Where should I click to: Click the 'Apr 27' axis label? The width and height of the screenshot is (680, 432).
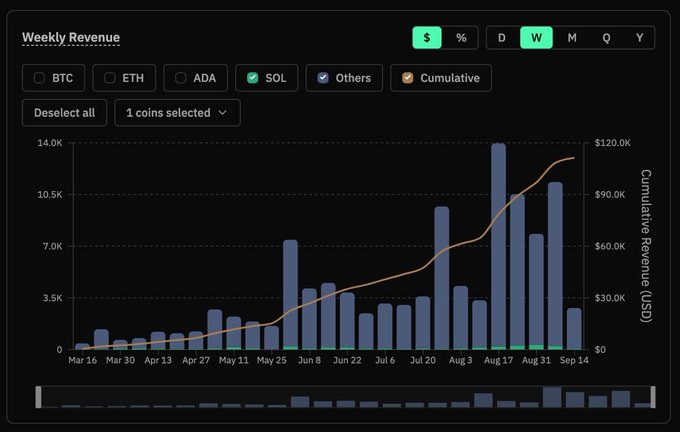(196, 360)
